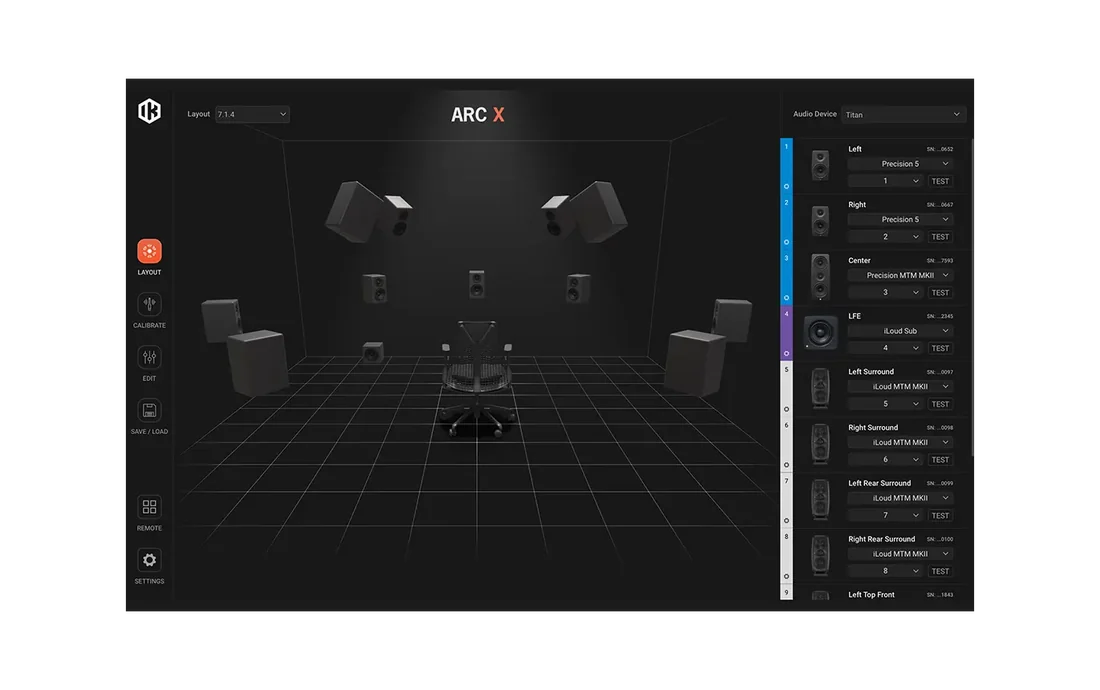Open Left Surround output 5 dropdown
The width and height of the screenshot is (1100, 690).
[885, 404]
